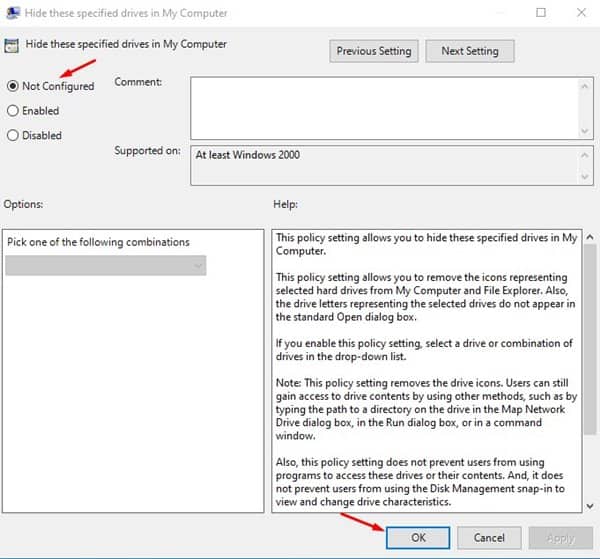
Task: Click Comment box scroll up arrow
Action: point(585,86)
